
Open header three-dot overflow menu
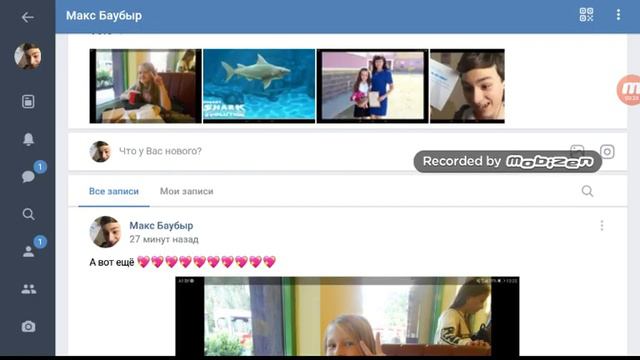618,15
